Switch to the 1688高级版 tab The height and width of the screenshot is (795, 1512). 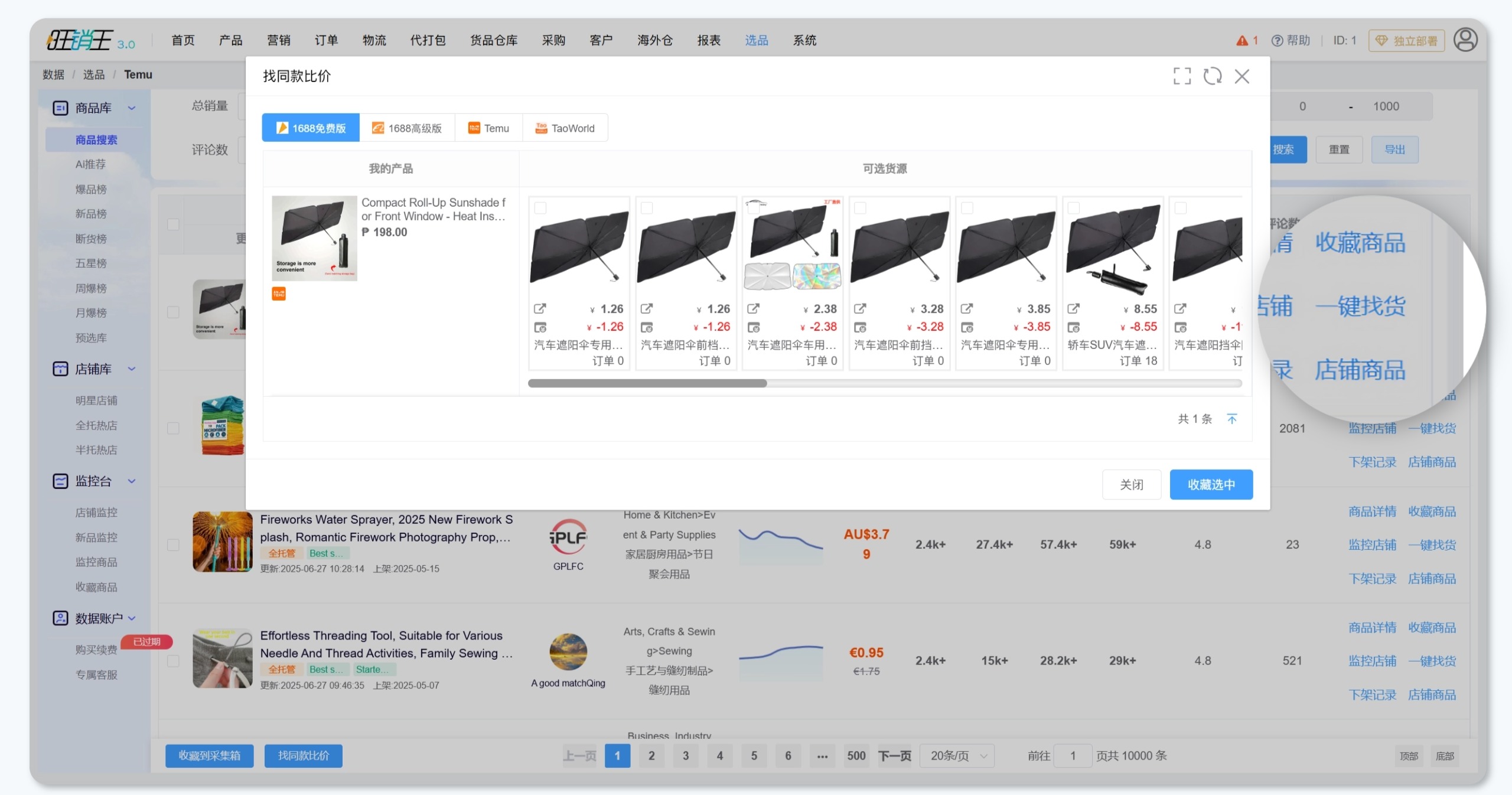407,128
